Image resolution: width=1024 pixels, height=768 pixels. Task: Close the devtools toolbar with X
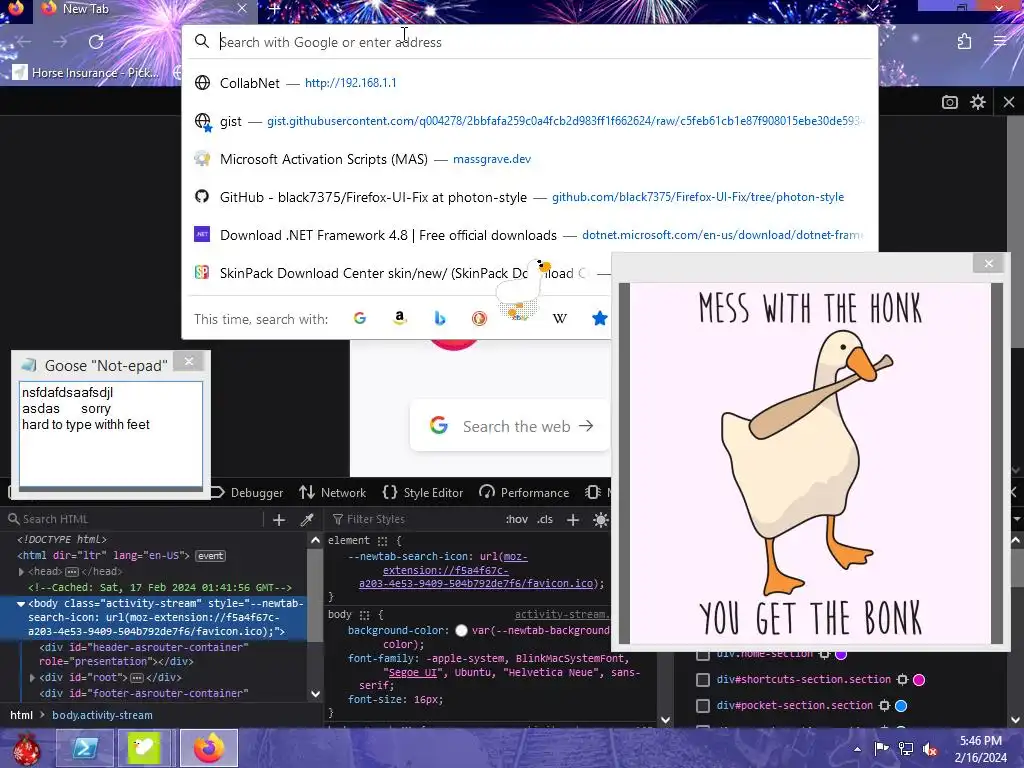(1009, 102)
